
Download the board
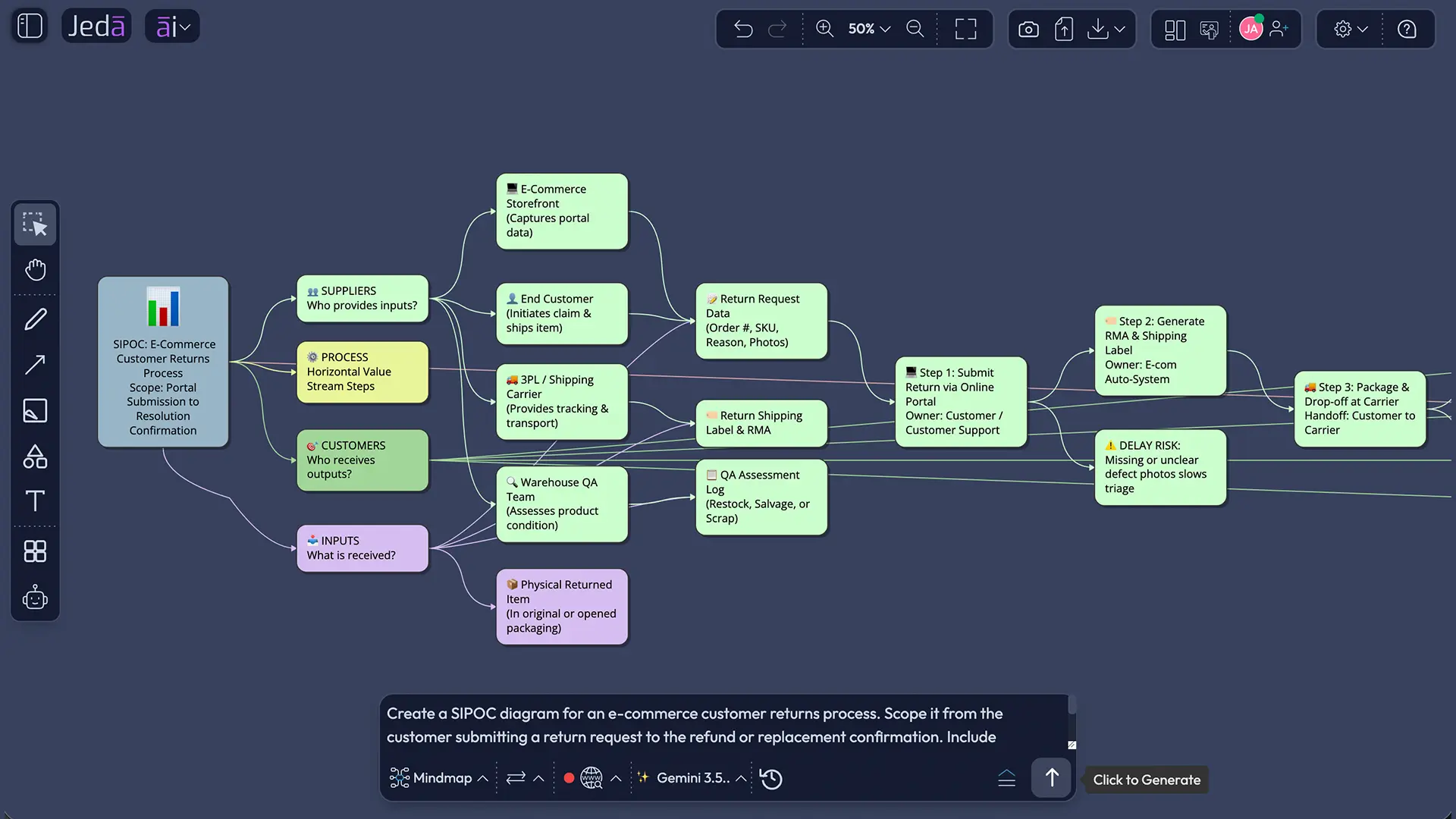tap(1097, 29)
